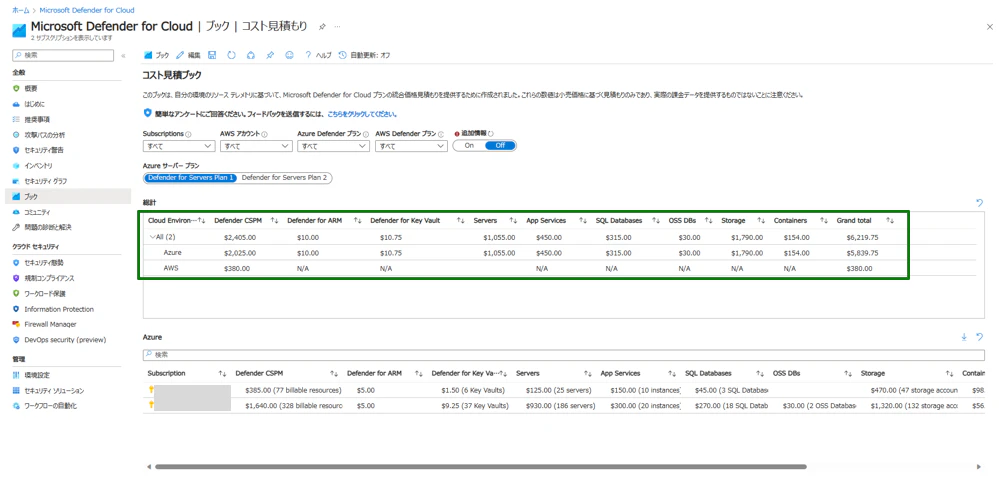
Task: Pin the page using title bar pin icon
Action: click(x=322, y=27)
